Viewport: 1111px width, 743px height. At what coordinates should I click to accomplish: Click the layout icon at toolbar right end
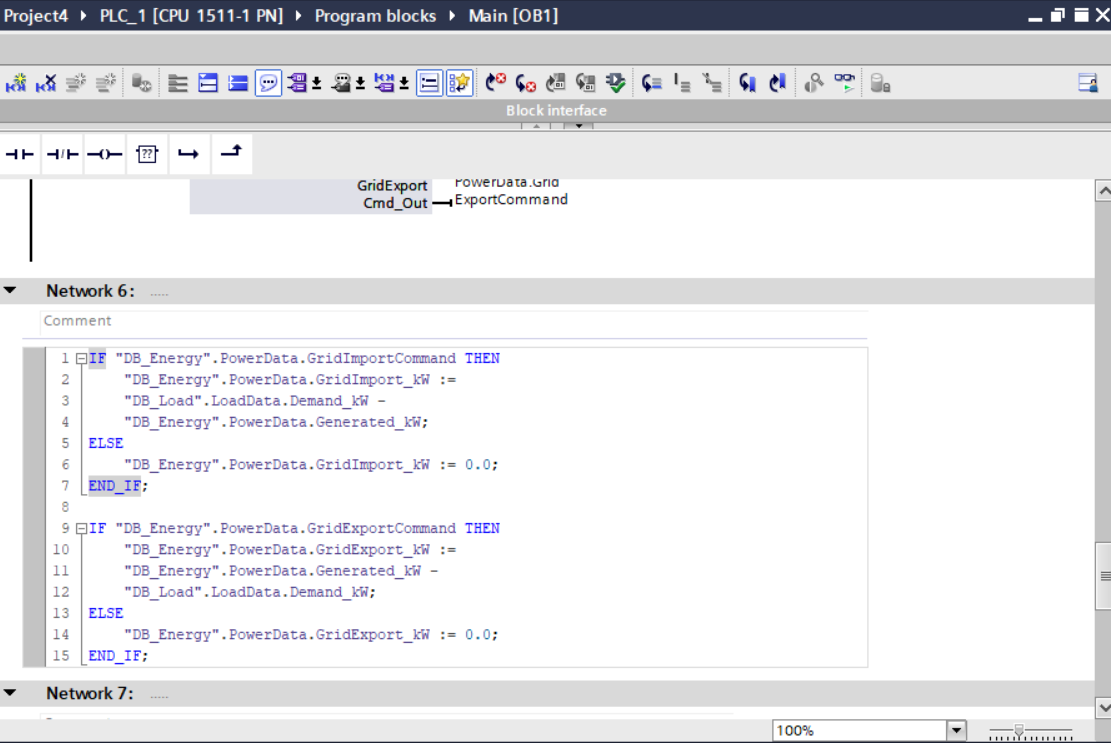(1088, 83)
